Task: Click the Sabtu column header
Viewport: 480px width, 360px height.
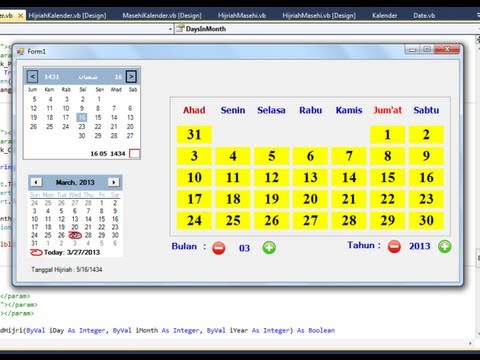Action: [426, 110]
